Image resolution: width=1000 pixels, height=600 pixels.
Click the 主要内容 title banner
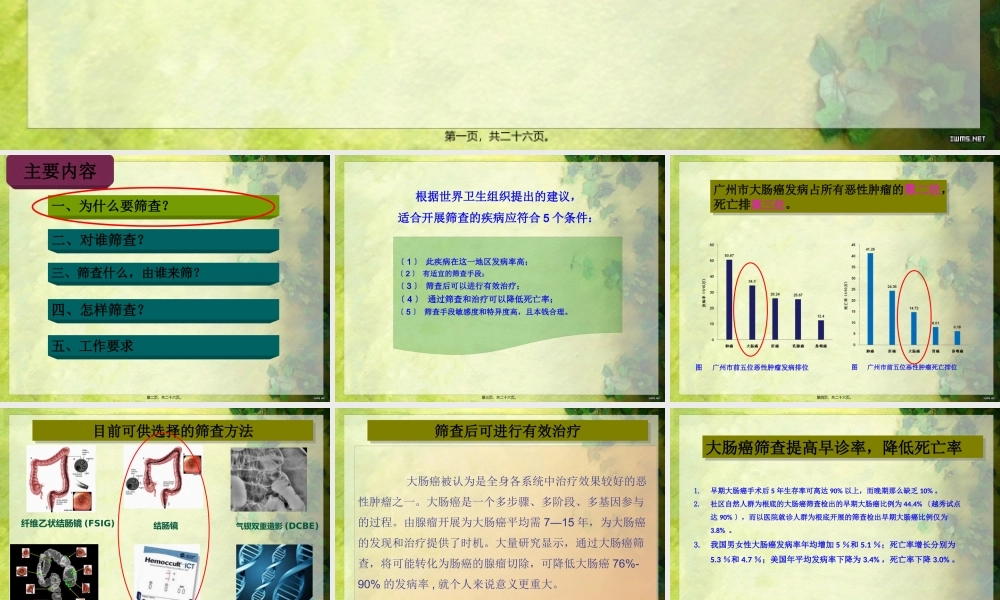61,171
